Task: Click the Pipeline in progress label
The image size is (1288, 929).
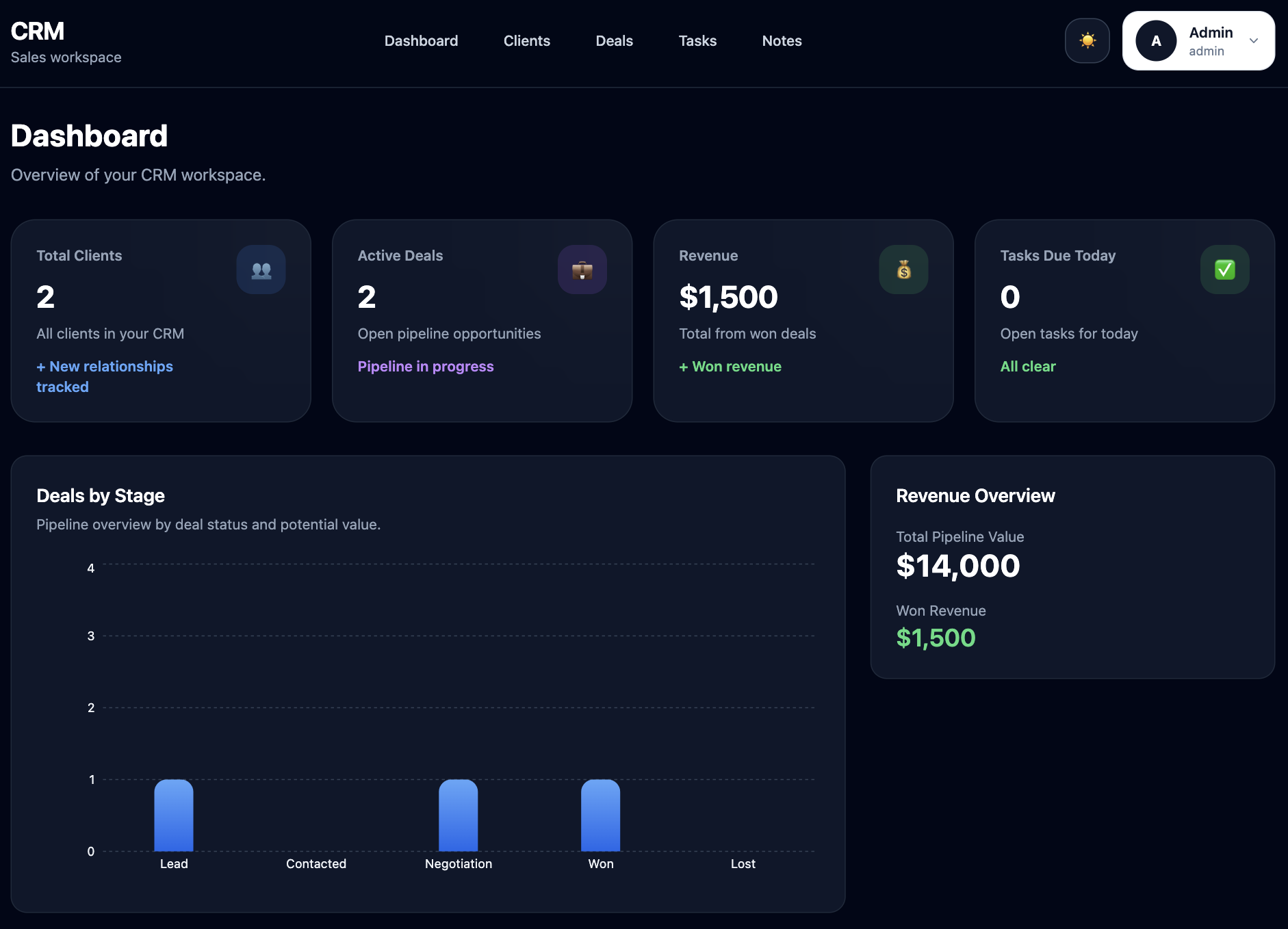Action: 426,367
